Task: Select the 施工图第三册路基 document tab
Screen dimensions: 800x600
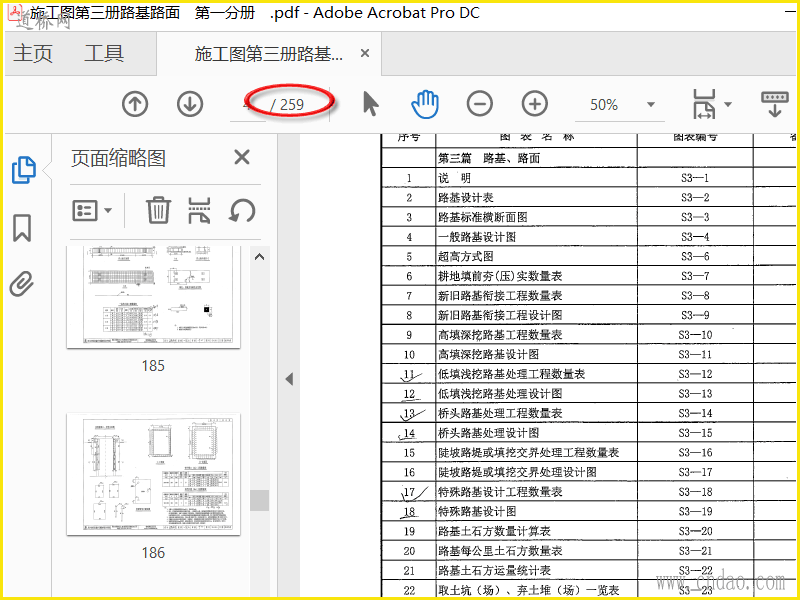Action: coord(268,54)
